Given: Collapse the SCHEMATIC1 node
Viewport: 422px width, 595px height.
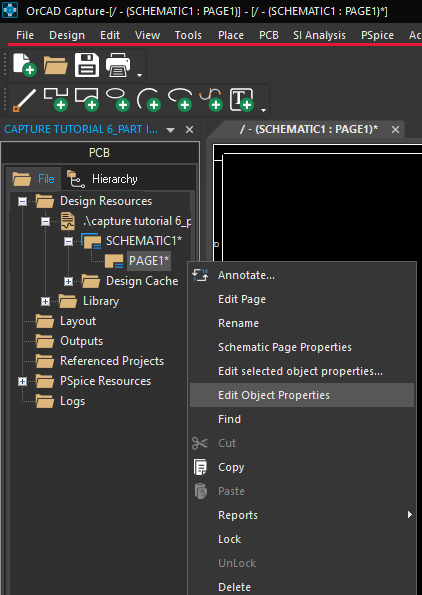Looking at the screenshot, I should pos(68,241).
